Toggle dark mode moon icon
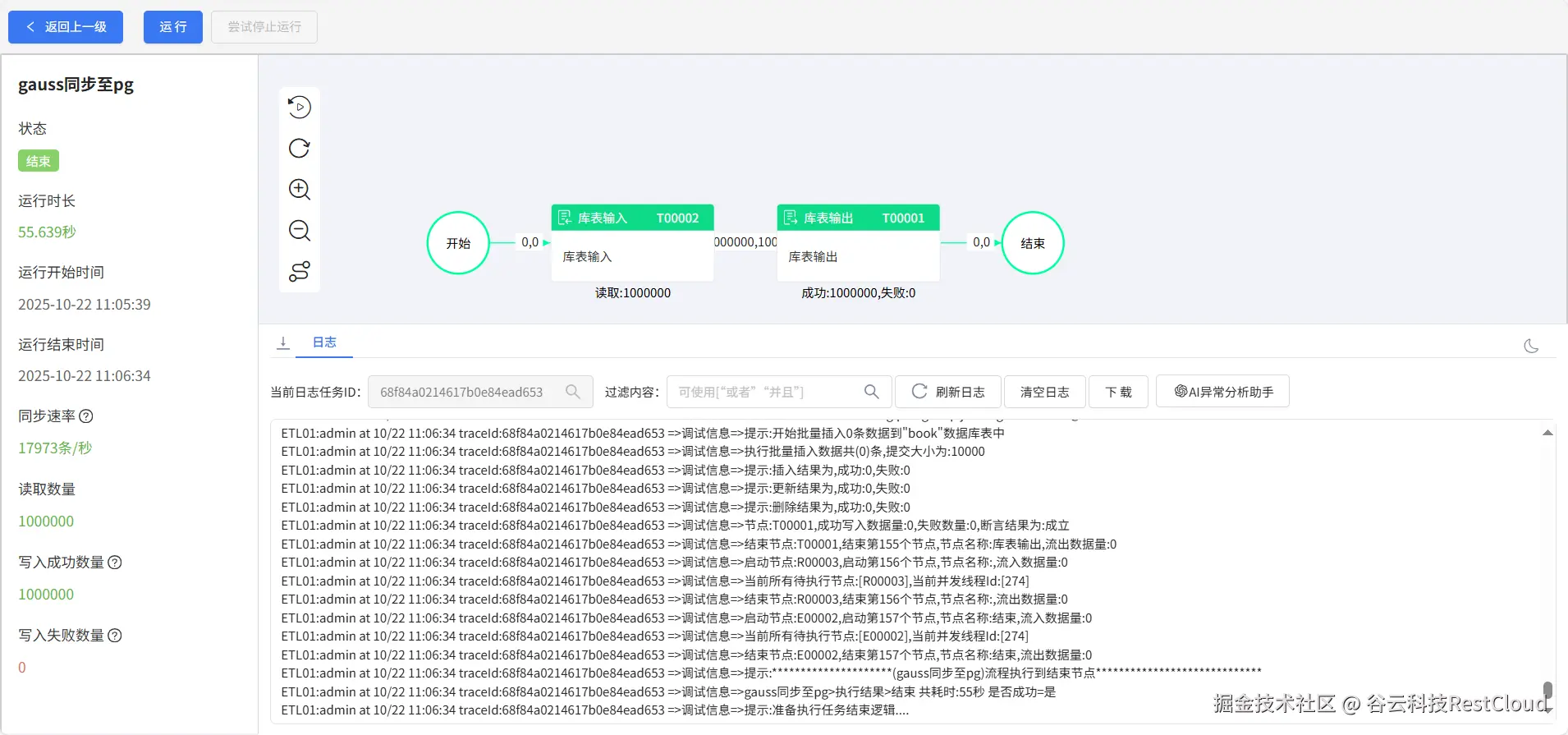Viewport: 1568px width, 735px height. (1531, 347)
